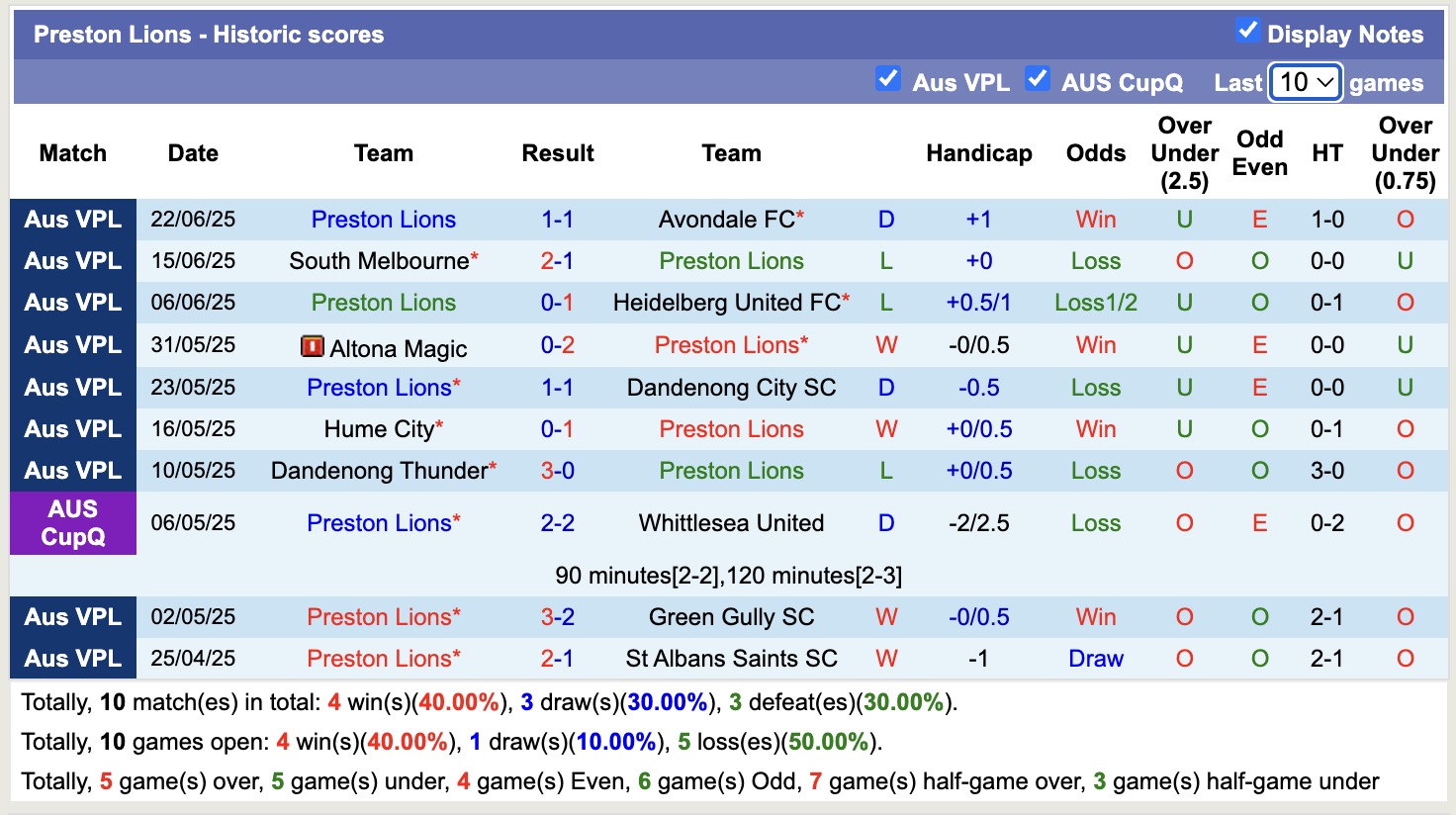
Task: Open the Last games count dropdown
Action: 1305,82
